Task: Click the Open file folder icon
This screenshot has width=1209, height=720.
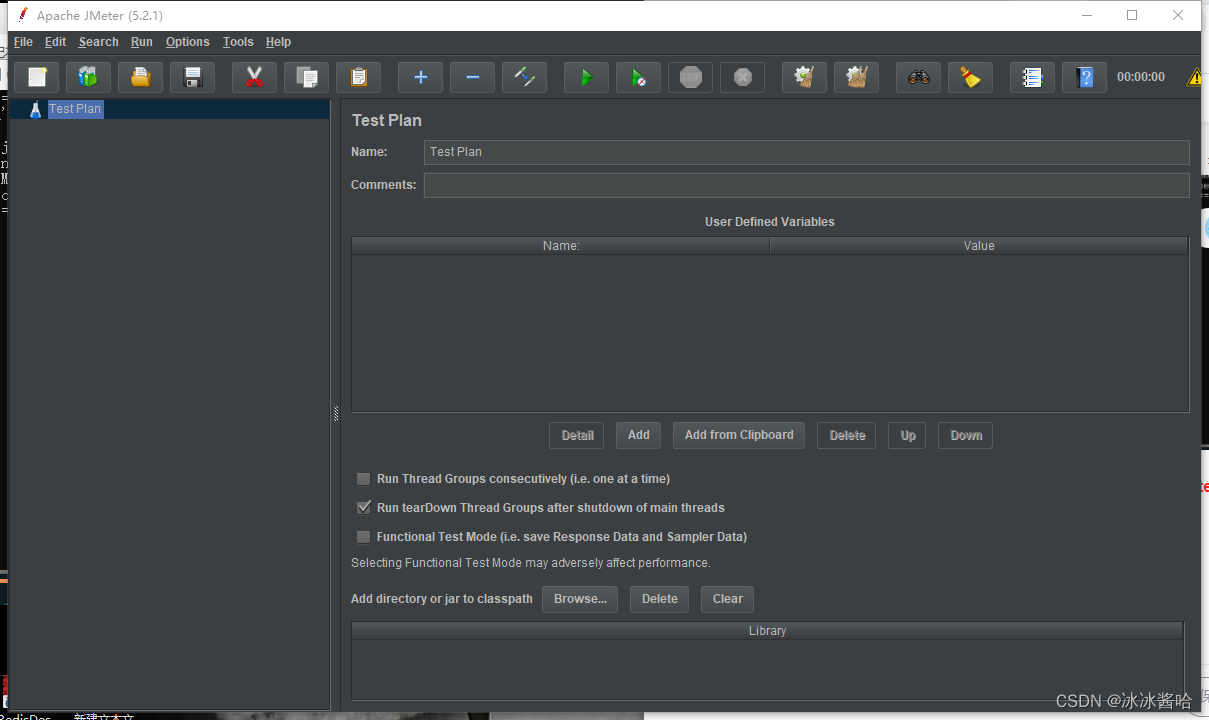Action: click(x=141, y=77)
